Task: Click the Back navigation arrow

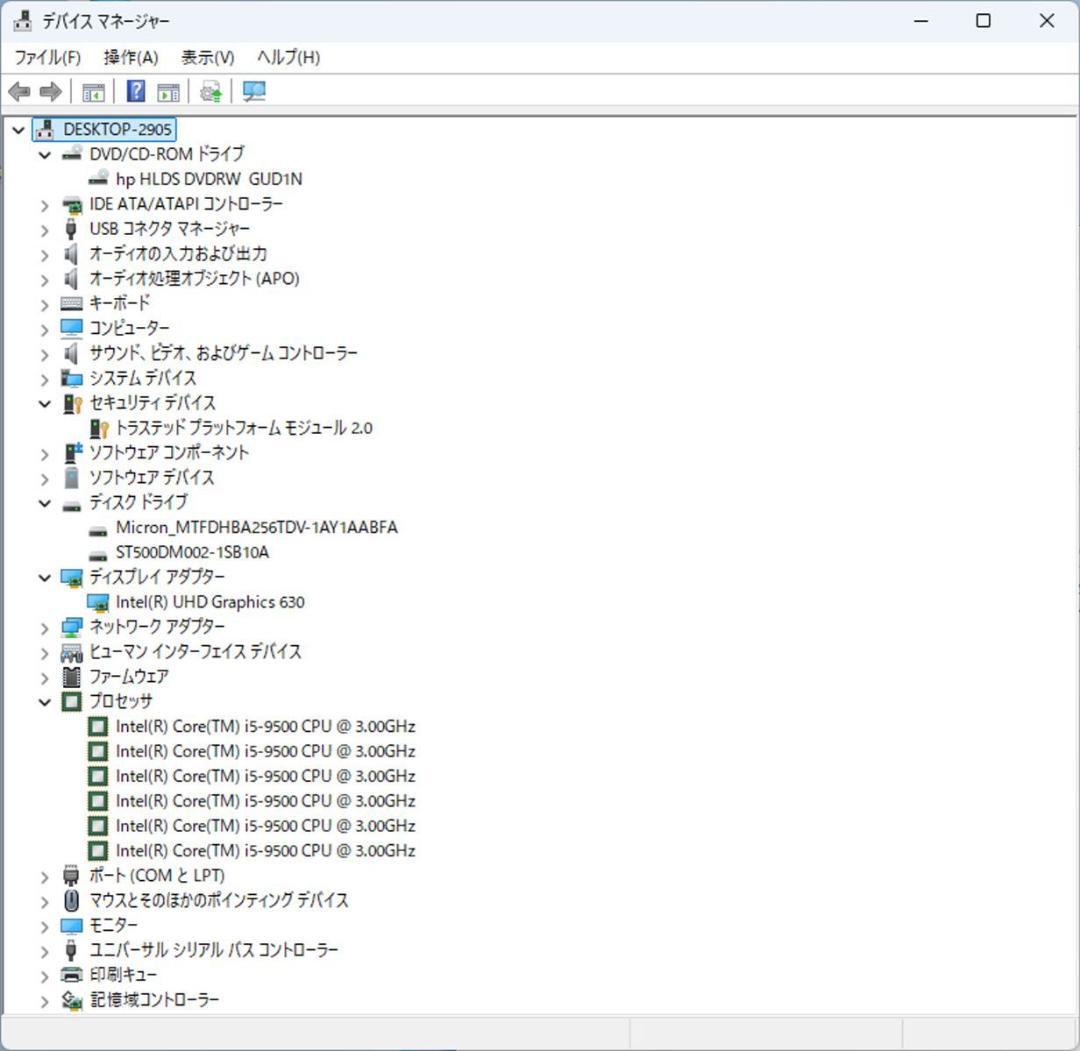Action: (18, 91)
